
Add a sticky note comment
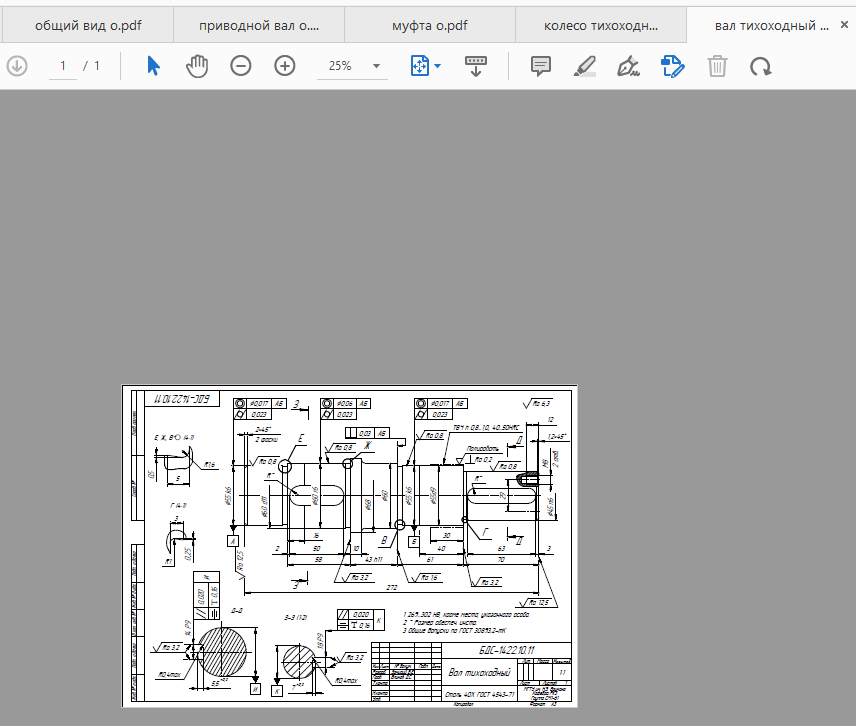(x=541, y=66)
